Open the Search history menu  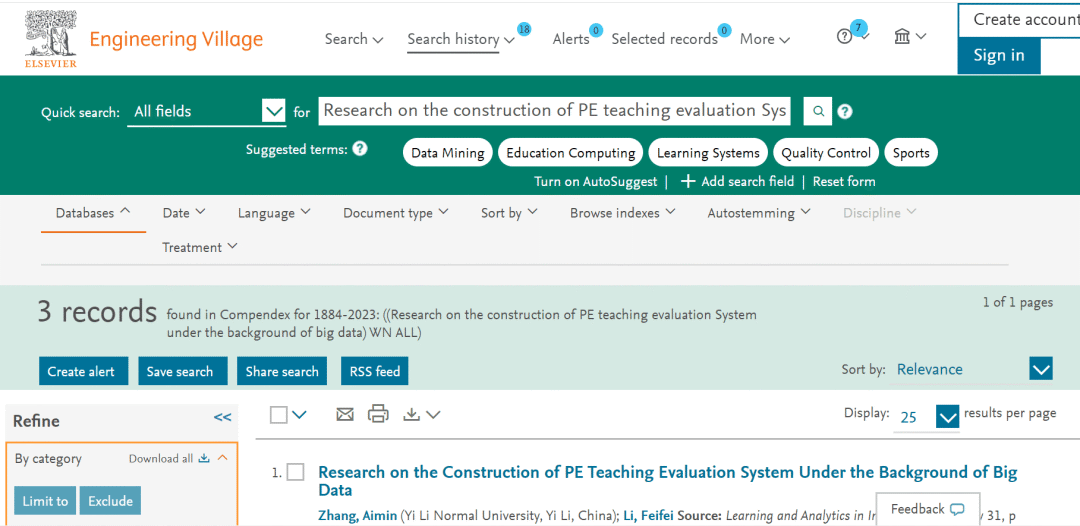tap(461, 39)
